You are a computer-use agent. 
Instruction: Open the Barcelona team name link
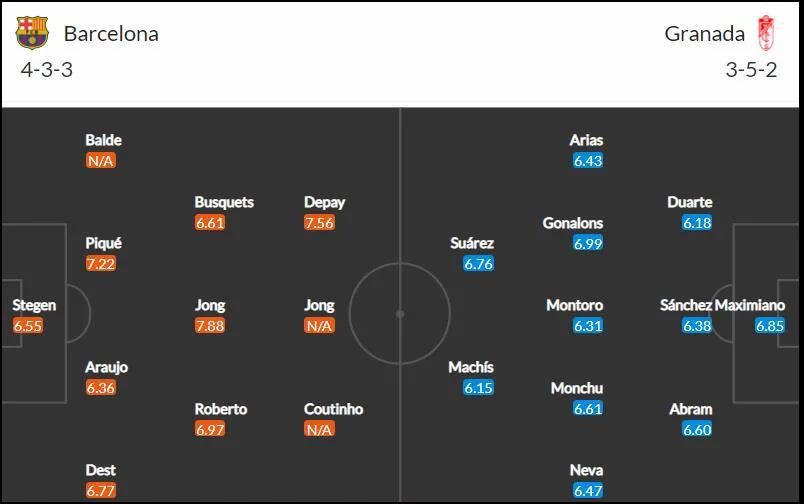(x=111, y=34)
